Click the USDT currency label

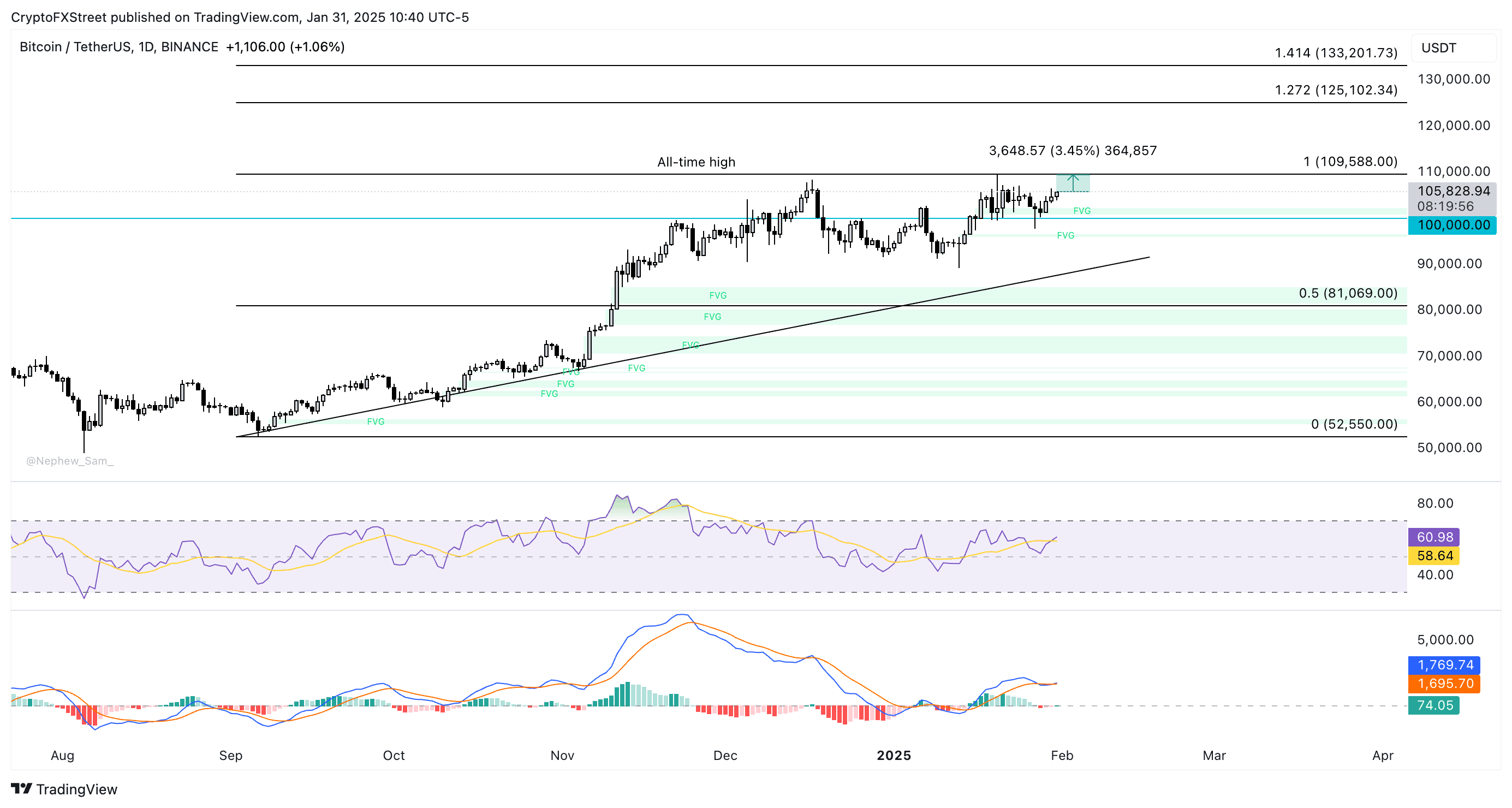1438,47
